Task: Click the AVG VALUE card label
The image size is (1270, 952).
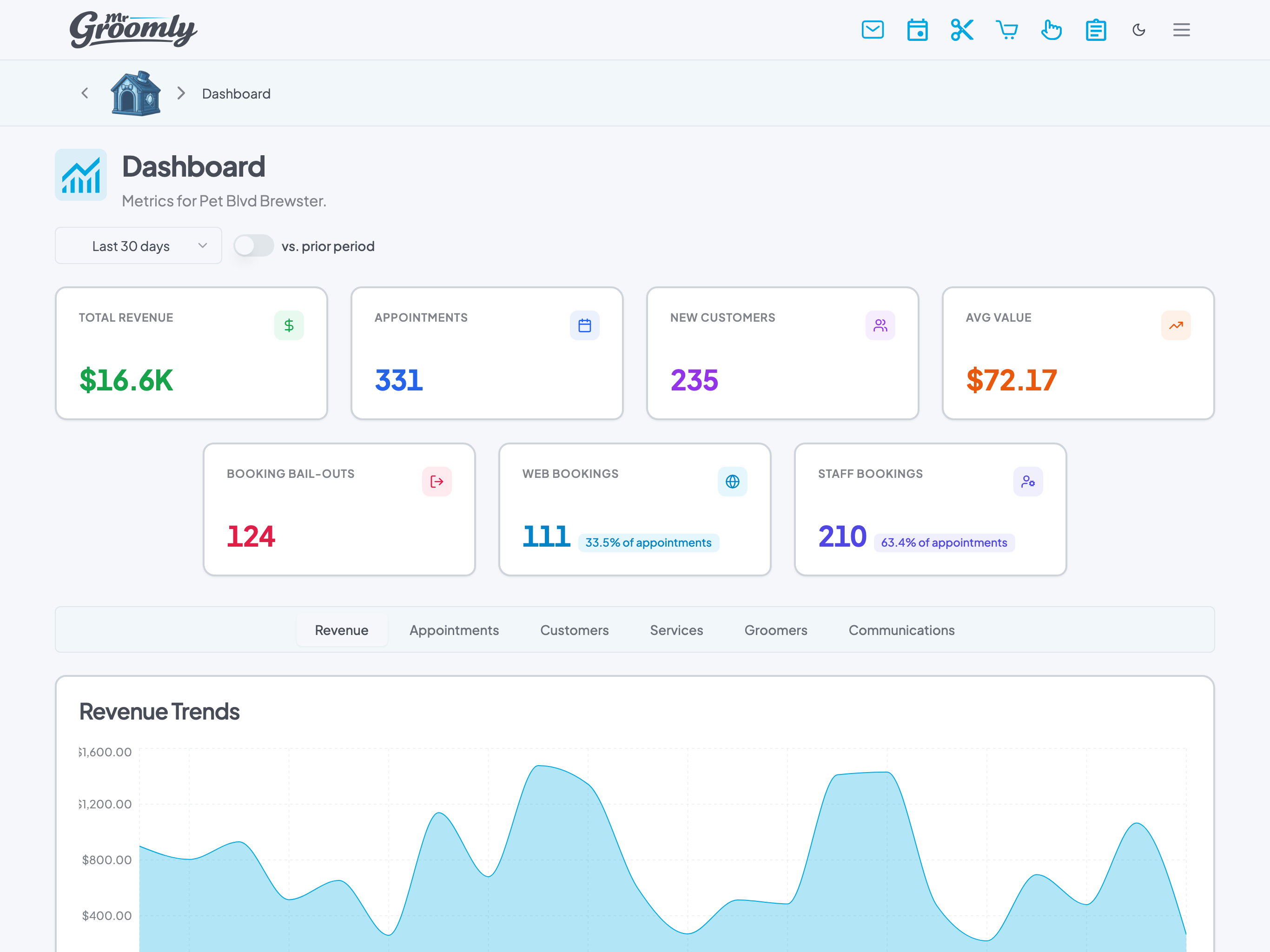Action: point(999,317)
